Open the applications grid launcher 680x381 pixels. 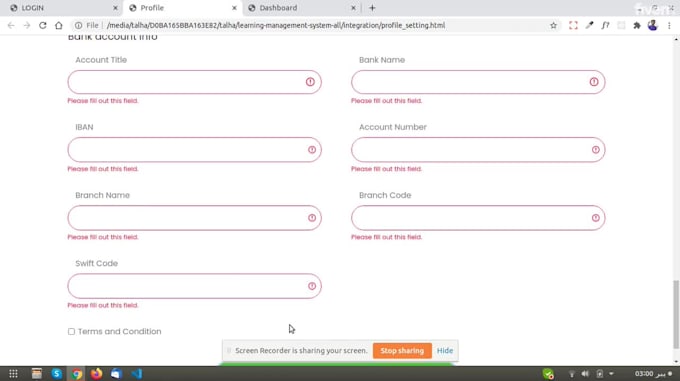(x=13, y=374)
